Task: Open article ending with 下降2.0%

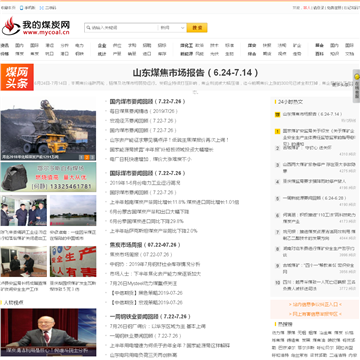Action: coord(154,231)
